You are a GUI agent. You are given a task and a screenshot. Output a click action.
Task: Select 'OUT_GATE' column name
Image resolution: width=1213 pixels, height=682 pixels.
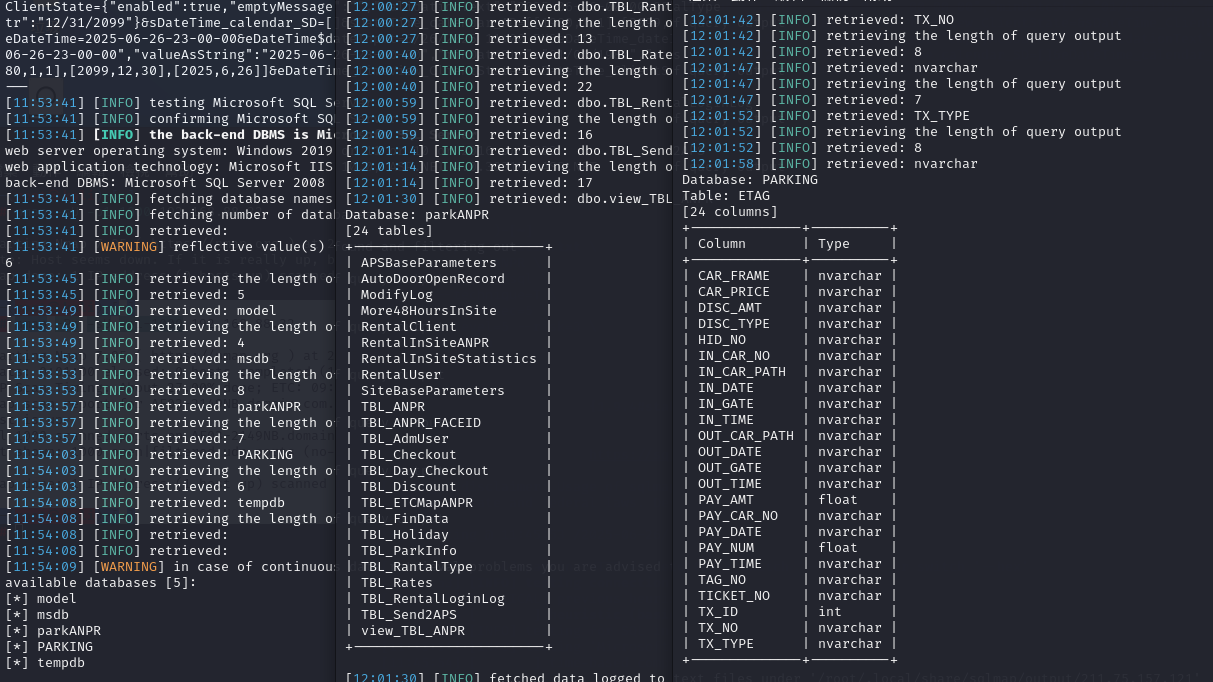(x=730, y=468)
